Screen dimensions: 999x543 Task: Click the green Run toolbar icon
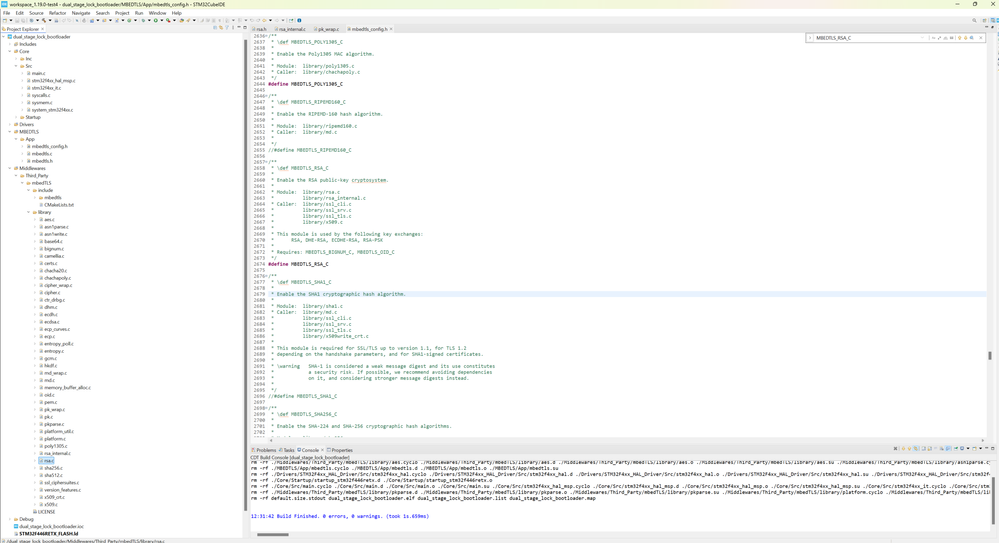(155, 20)
